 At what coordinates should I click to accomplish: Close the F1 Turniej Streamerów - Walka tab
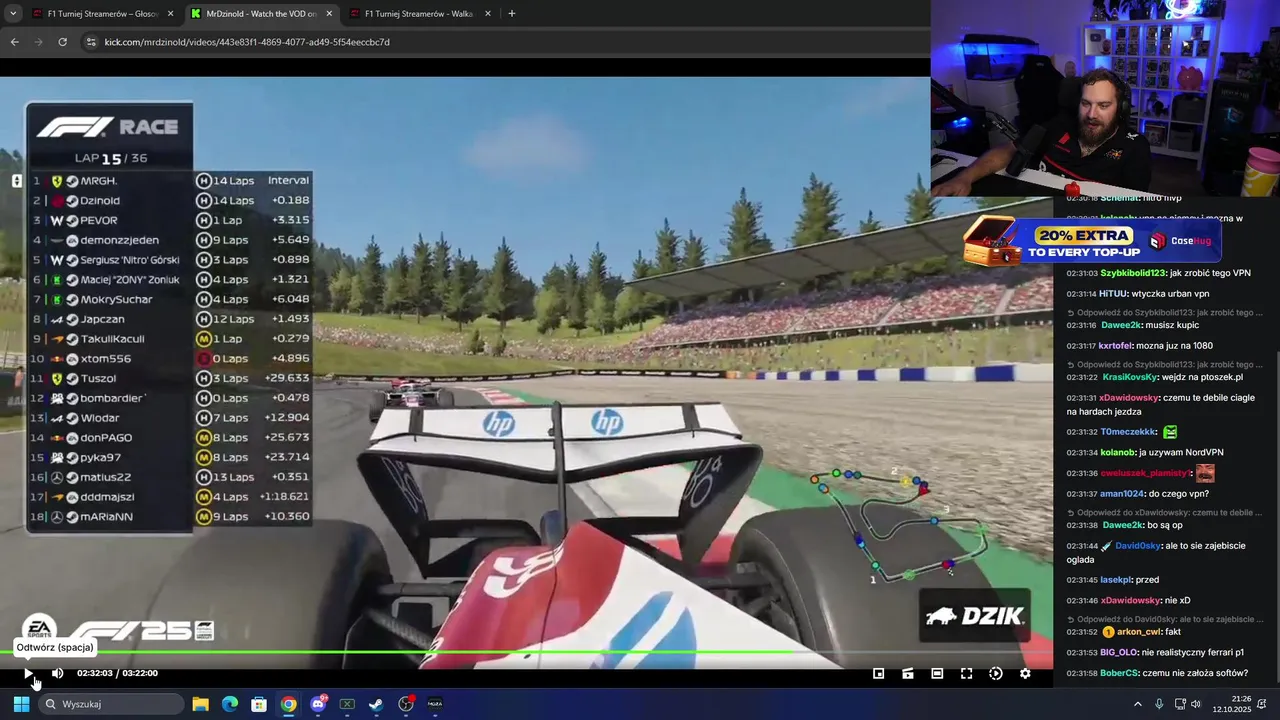point(488,14)
